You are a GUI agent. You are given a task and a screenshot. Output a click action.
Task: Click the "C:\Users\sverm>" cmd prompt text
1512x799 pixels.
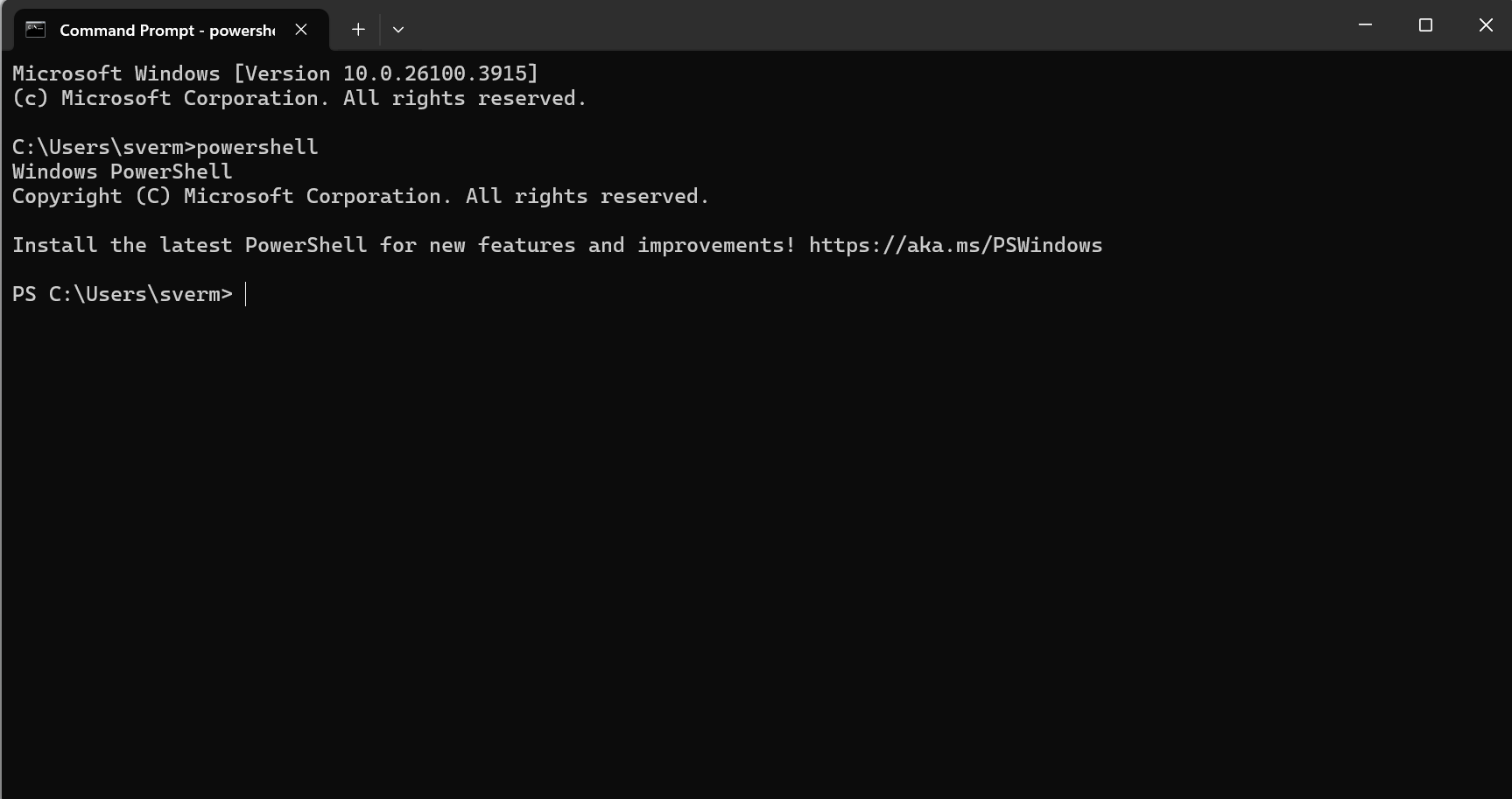click(x=103, y=147)
